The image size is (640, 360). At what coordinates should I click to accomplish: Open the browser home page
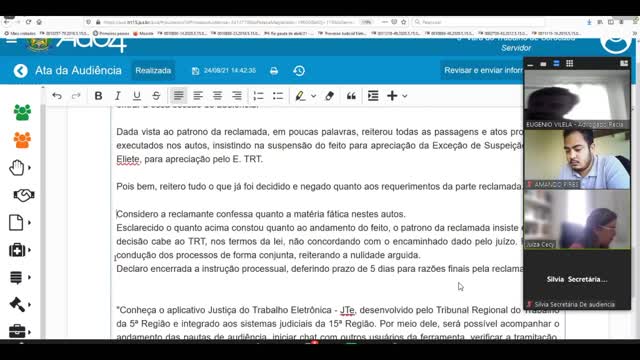pyautogui.click(x=39, y=22)
